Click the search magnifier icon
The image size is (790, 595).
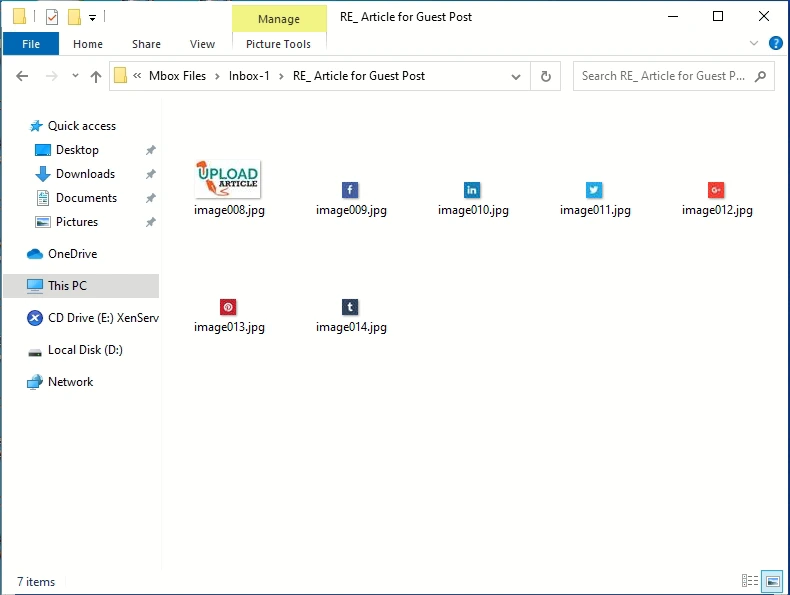760,77
